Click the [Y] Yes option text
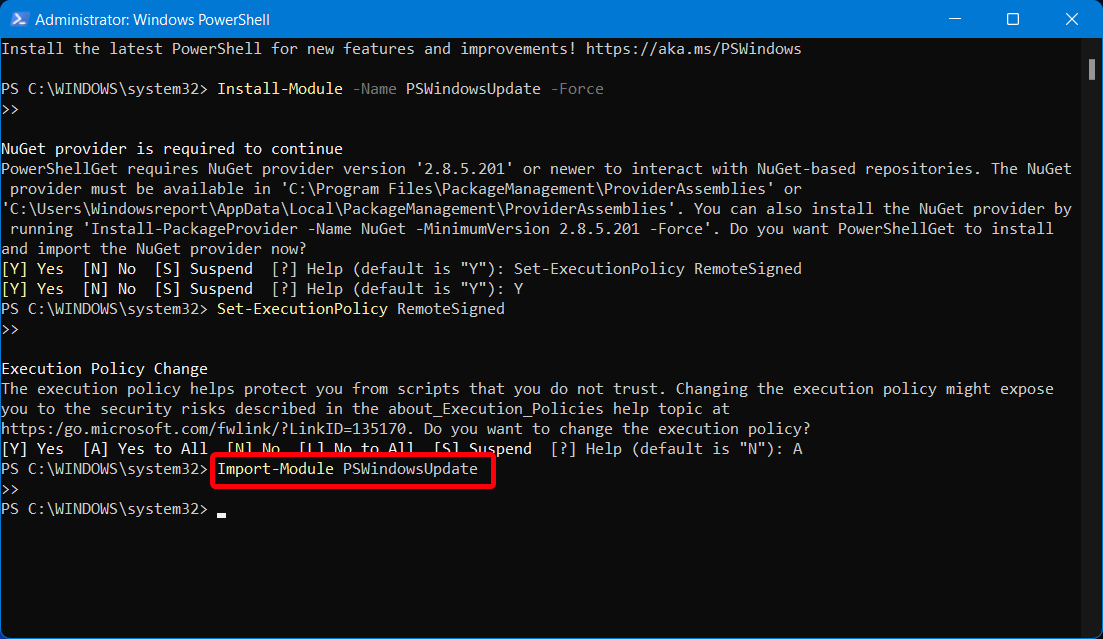The image size is (1103, 639). 33,268
